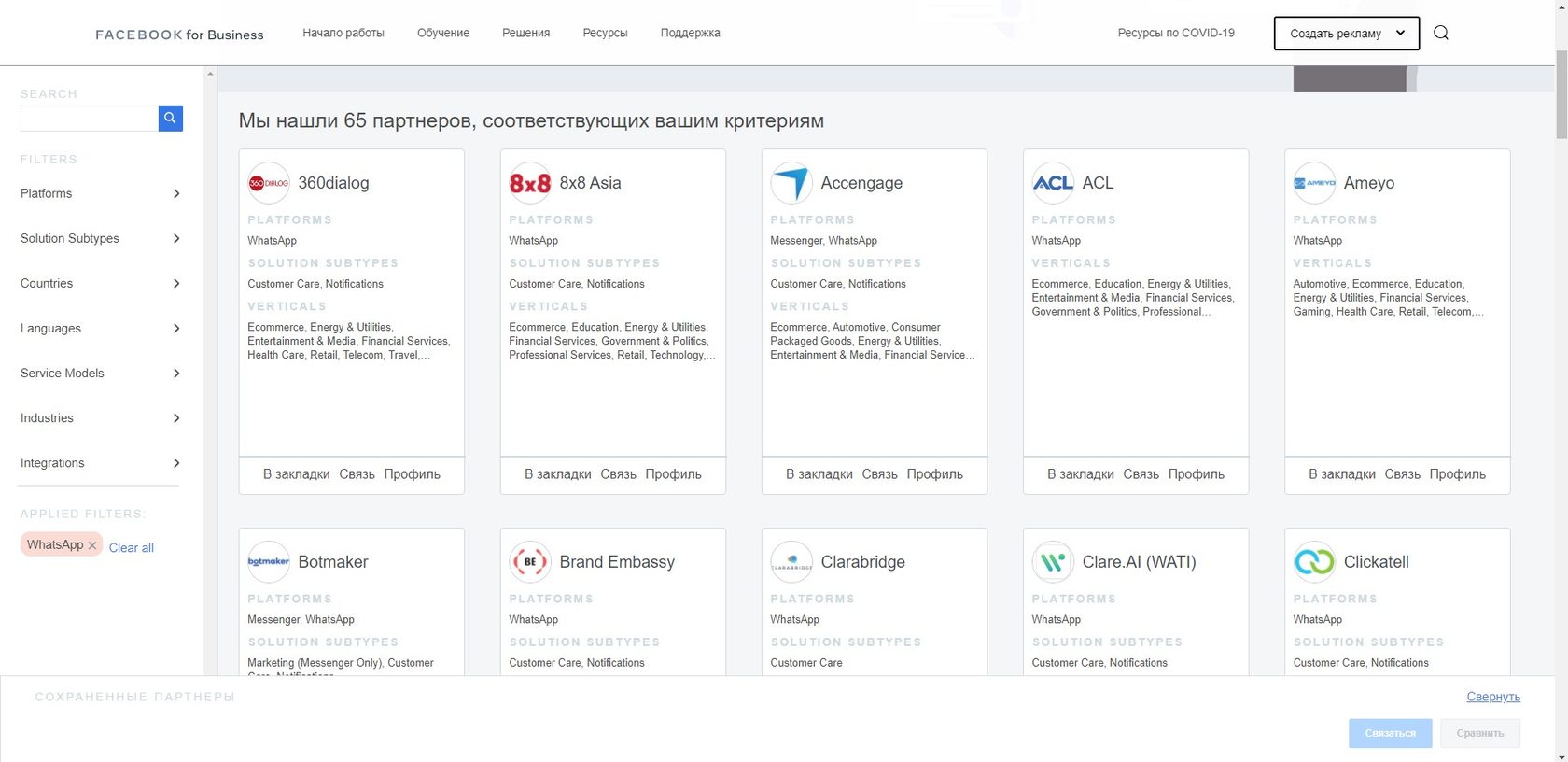
Task: Click the Clickatell partner logo
Action: (x=1314, y=562)
